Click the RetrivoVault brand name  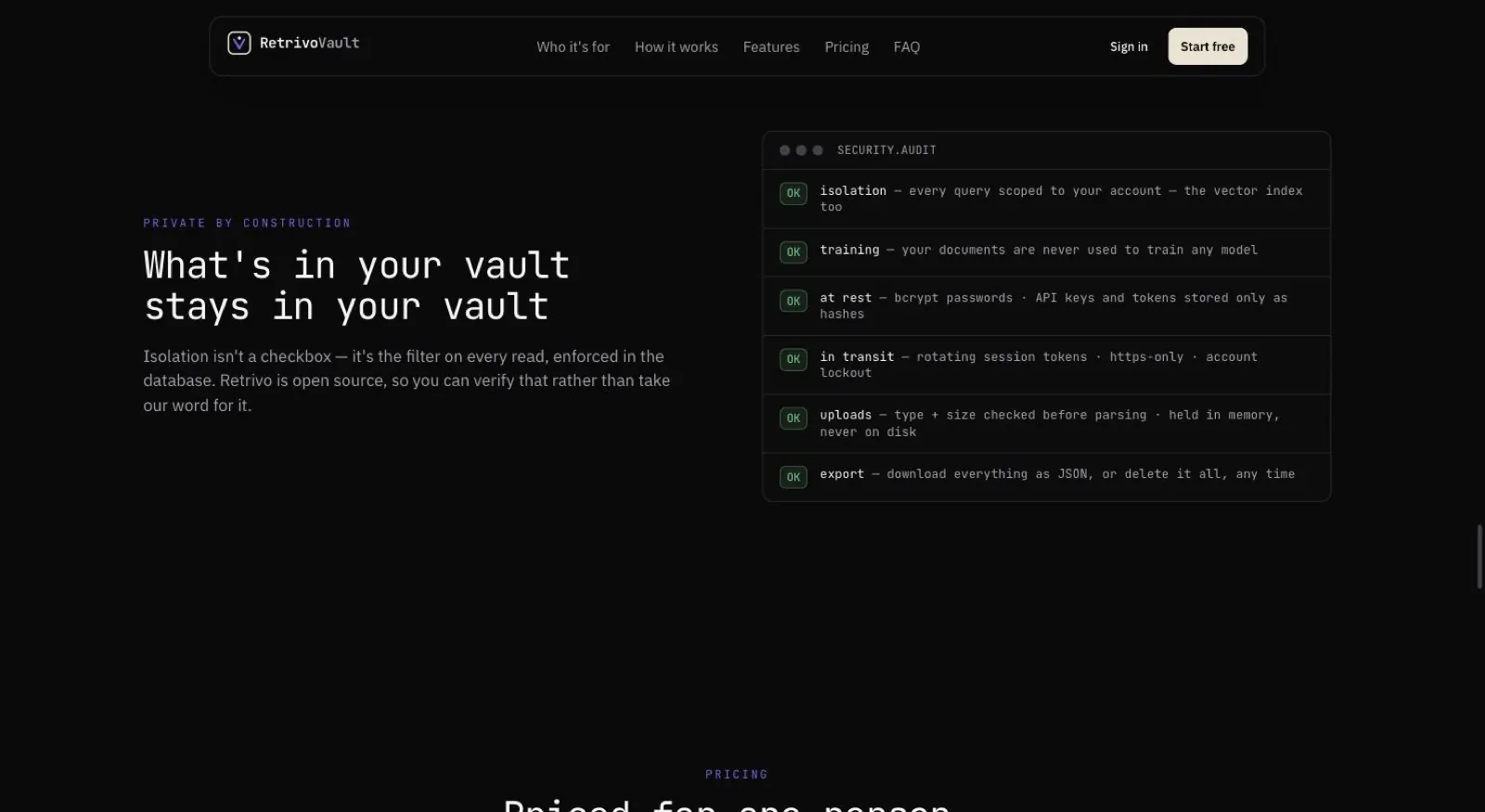click(309, 43)
